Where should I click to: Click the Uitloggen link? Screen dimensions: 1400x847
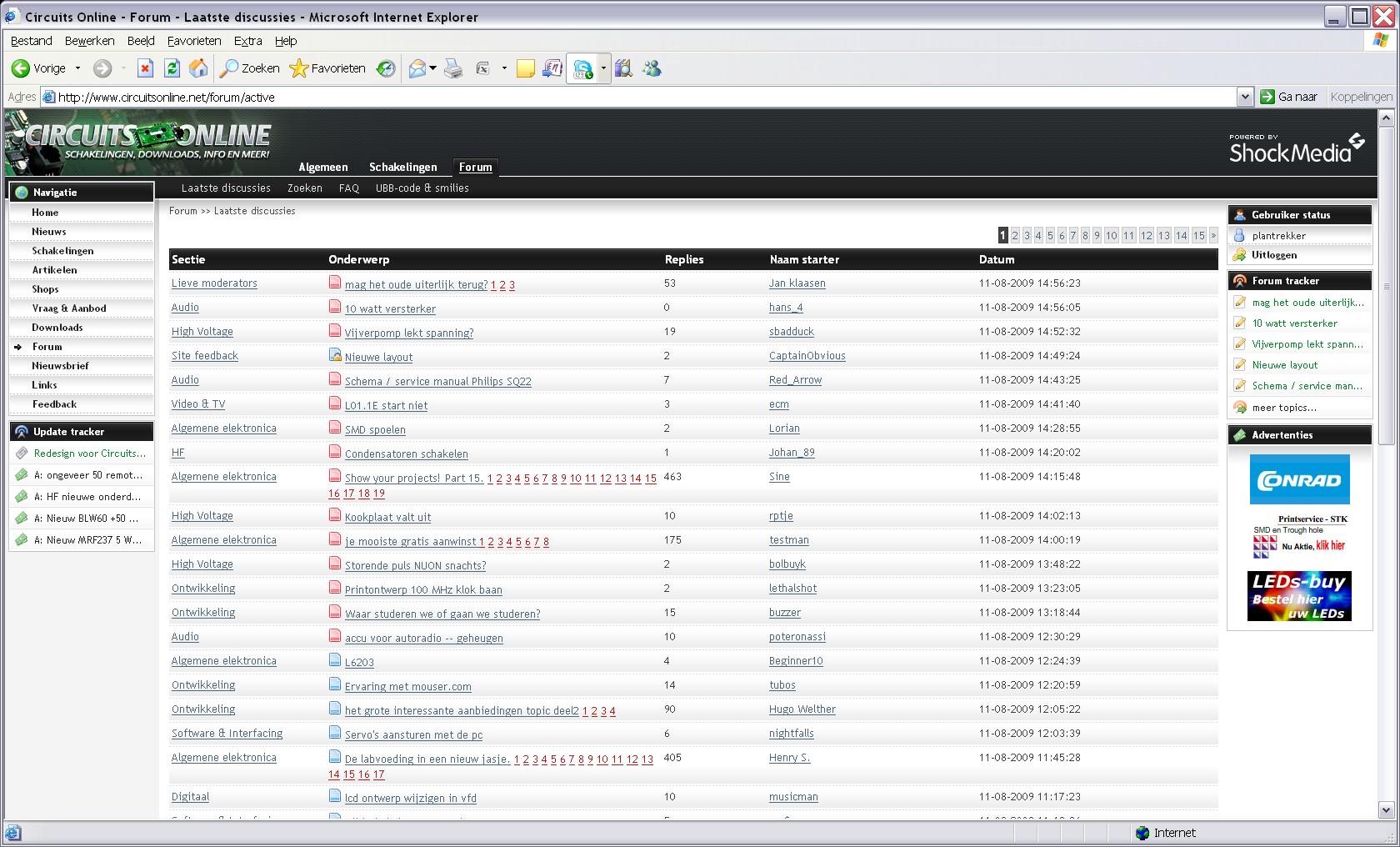(1273, 255)
